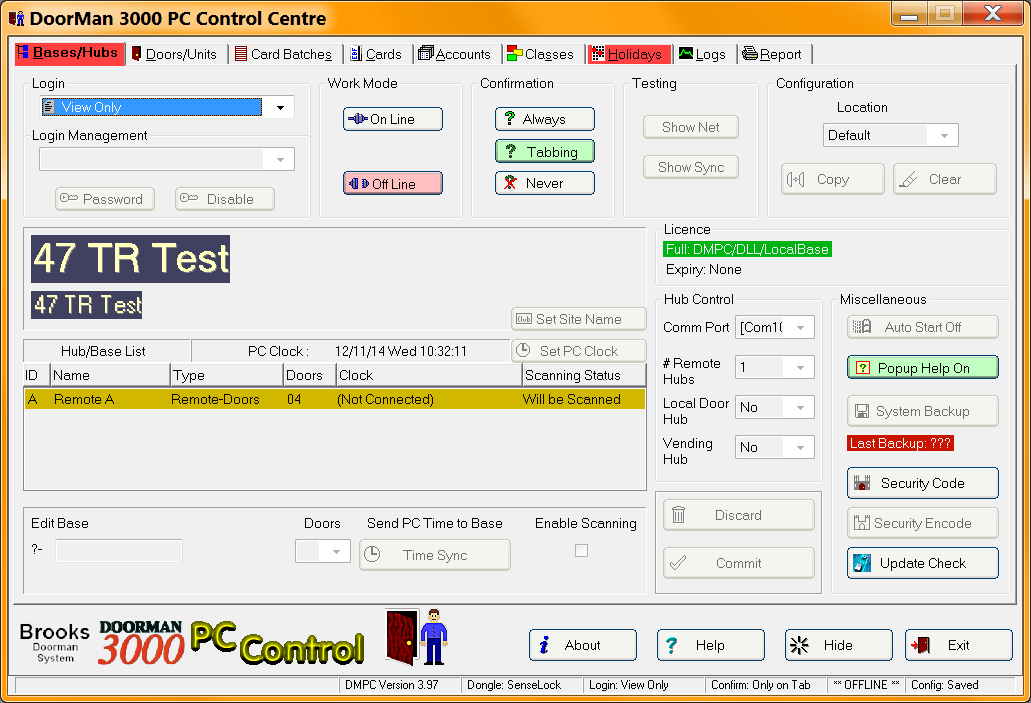The height and width of the screenshot is (703, 1031).
Task: Tick the Enable Scanning checkbox
Action: click(581, 550)
